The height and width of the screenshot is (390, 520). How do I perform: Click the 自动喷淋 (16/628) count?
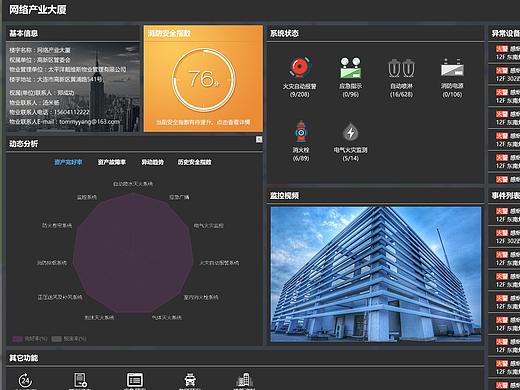(401, 94)
